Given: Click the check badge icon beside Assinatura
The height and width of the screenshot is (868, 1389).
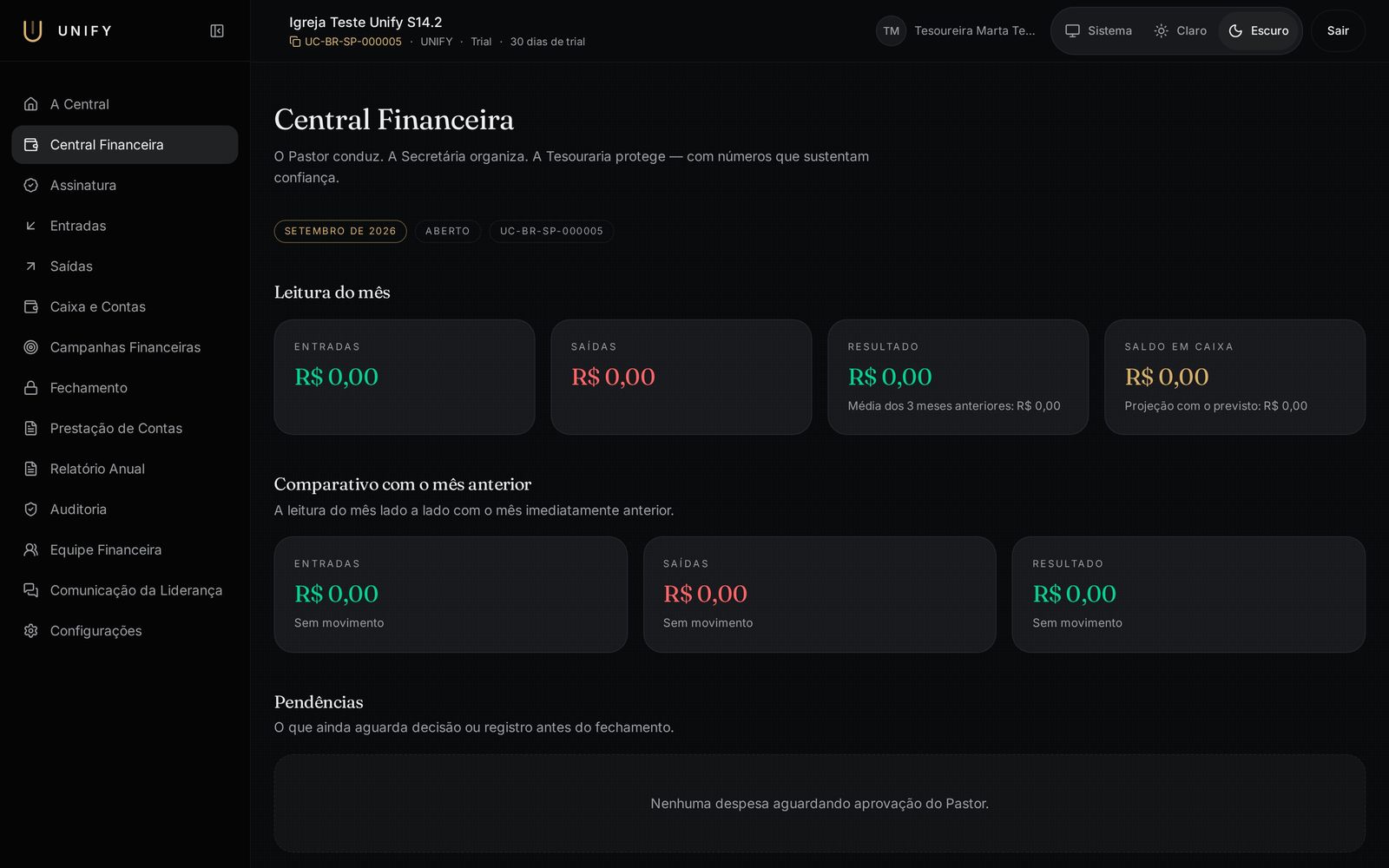Looking at the screenshot, I should tap(31, 185).
